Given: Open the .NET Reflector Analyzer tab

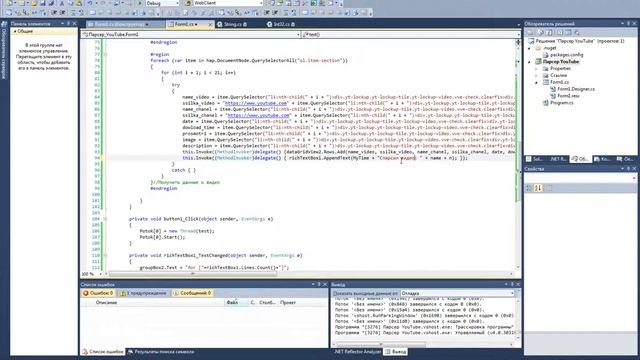Looking at the screenshot, I should (357, 352).
